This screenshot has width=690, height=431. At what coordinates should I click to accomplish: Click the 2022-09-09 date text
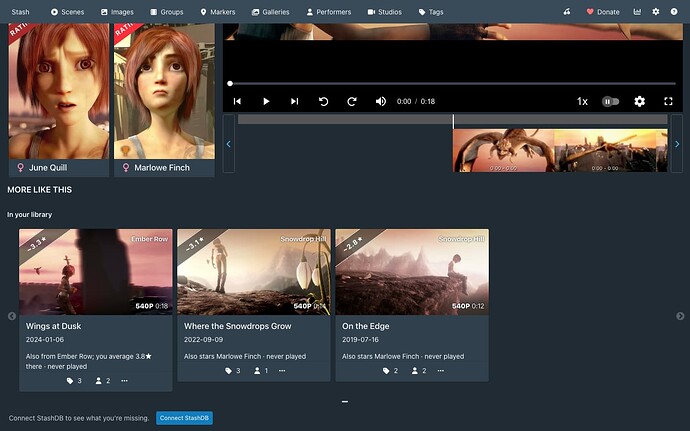(203, 339)
